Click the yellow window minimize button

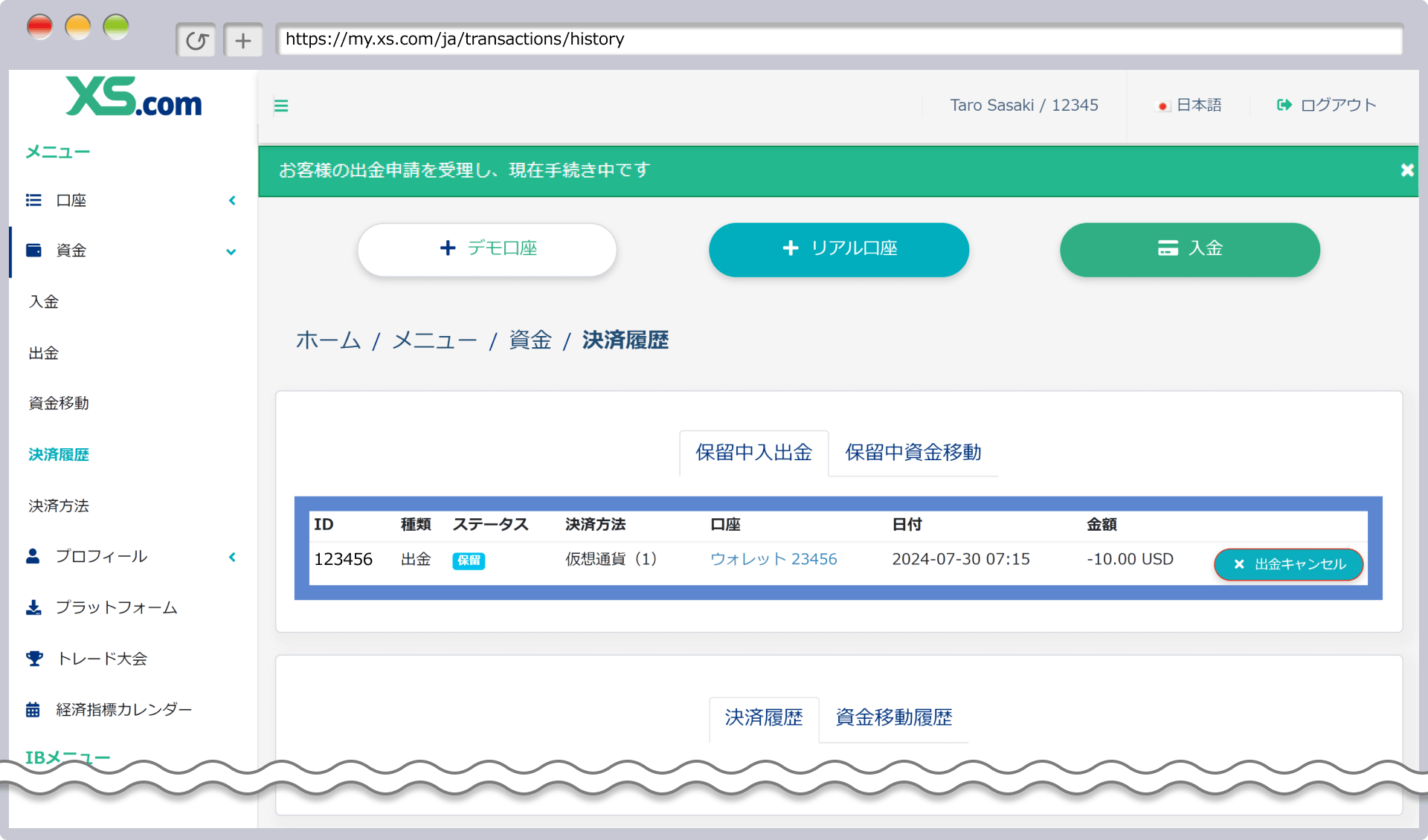[x=77, y=28]
